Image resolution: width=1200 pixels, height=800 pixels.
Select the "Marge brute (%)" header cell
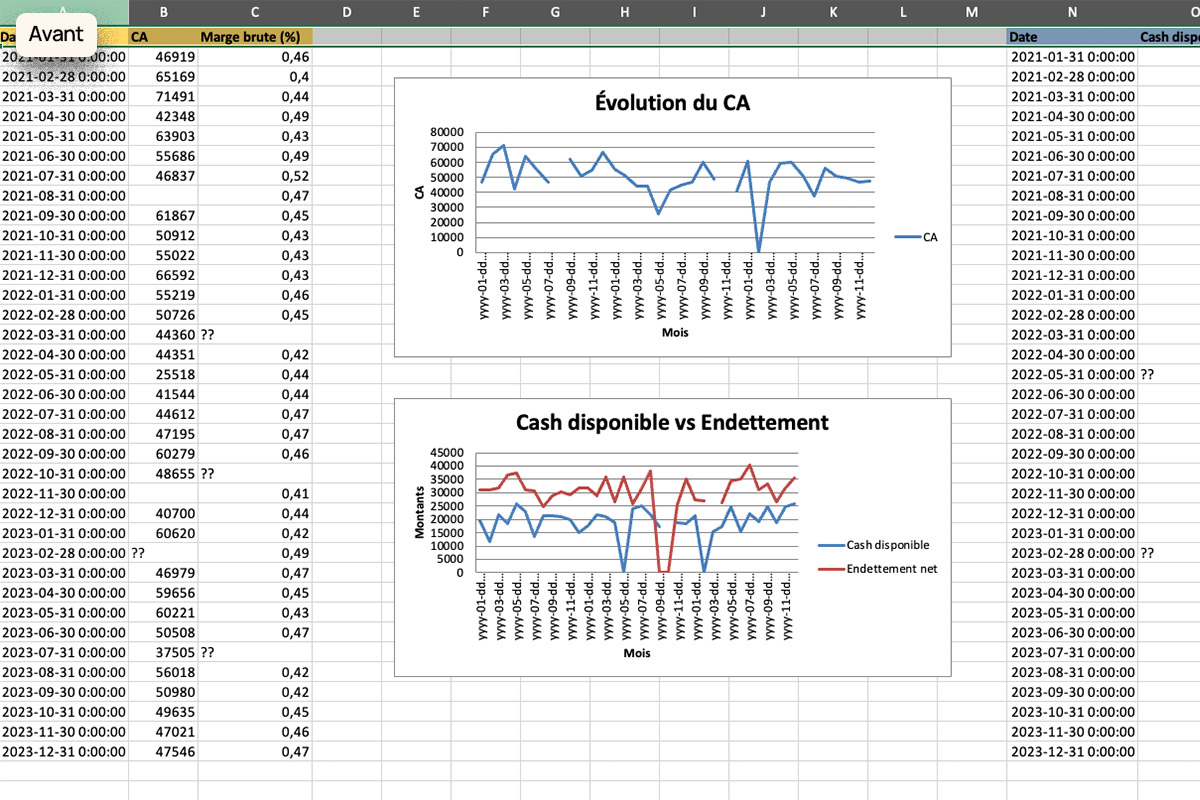(252, 36)
